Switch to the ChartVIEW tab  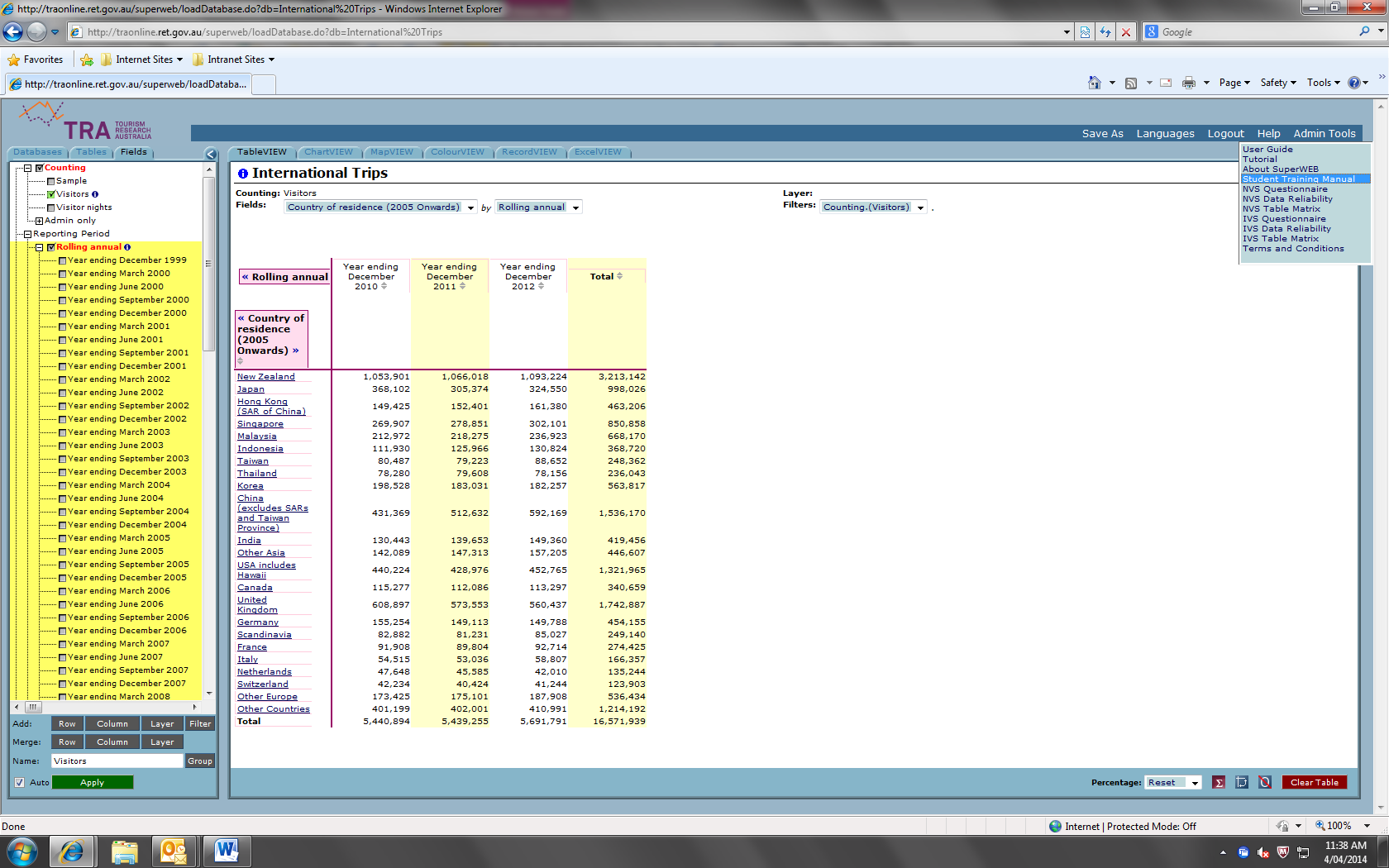328,152
